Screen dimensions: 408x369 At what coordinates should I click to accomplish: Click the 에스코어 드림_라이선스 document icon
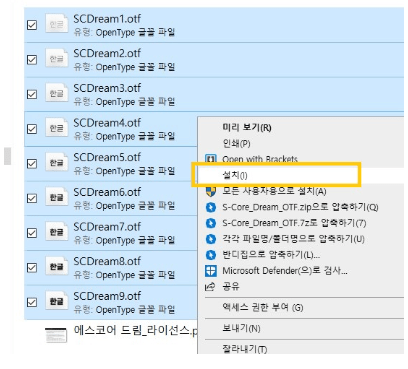(56, 335)
